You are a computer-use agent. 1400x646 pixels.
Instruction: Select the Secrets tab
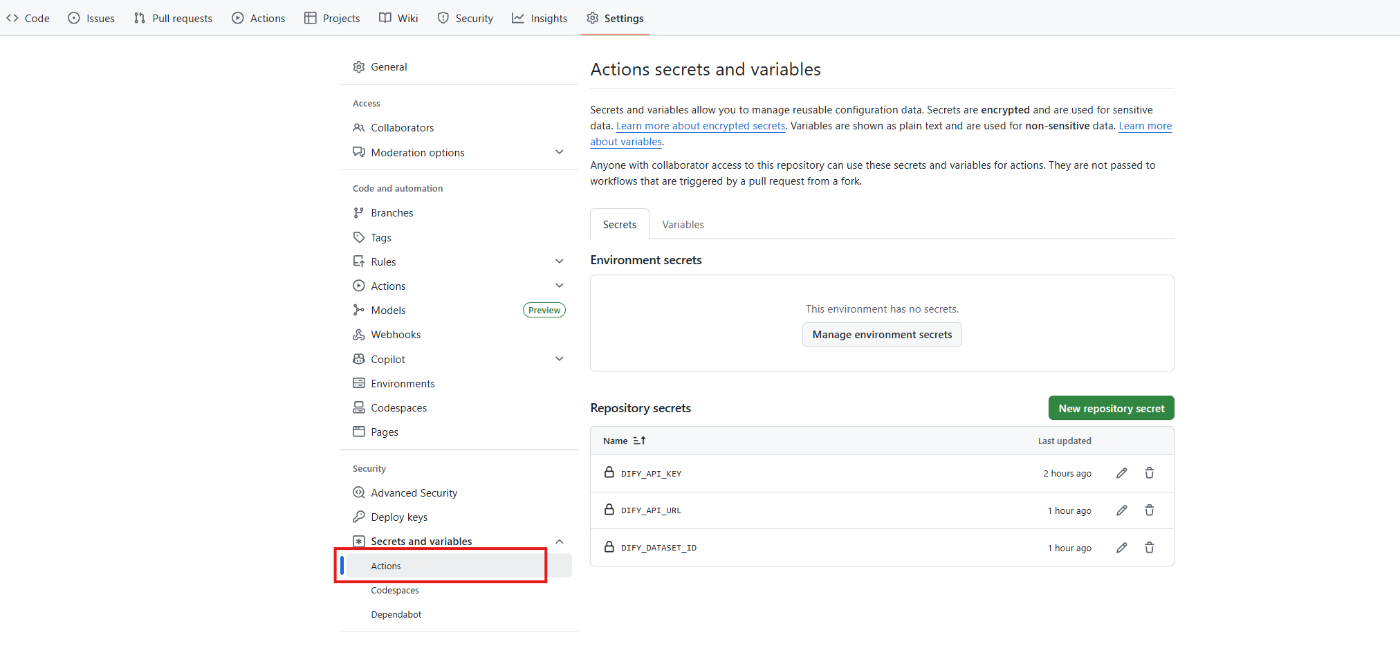click(x=620, y=225)
